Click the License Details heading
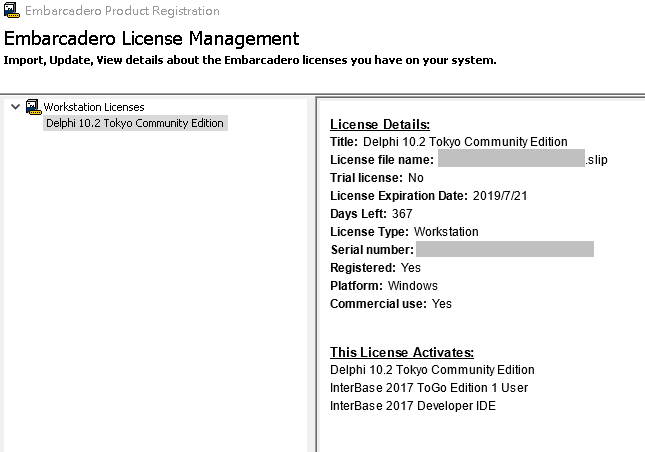Viewport: 645px width, 452px height. click(x=380, y=124)
